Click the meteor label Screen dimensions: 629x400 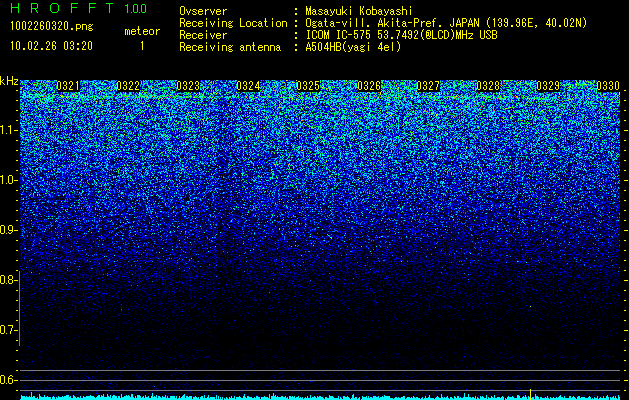pos(142,31)
